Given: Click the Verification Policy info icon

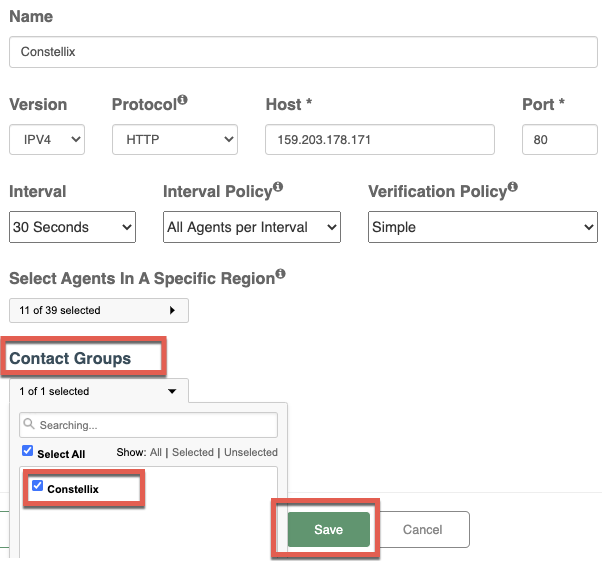Looking at the screenshot, I should tap(513, 187).
